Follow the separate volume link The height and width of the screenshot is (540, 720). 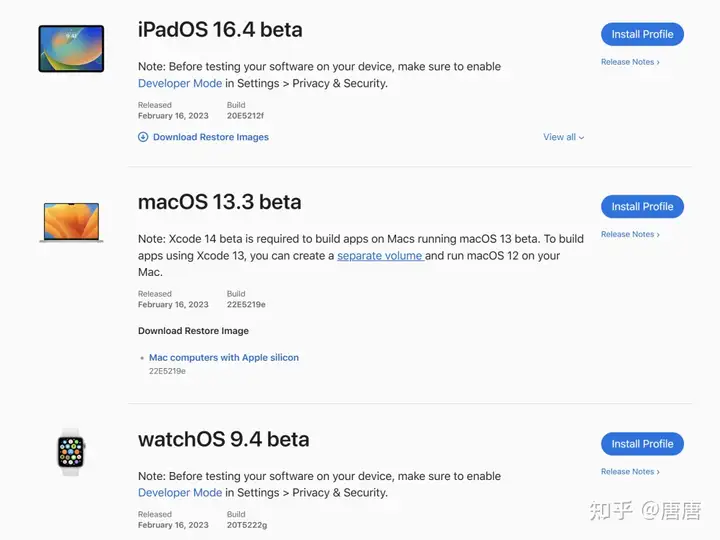(380, 256)
